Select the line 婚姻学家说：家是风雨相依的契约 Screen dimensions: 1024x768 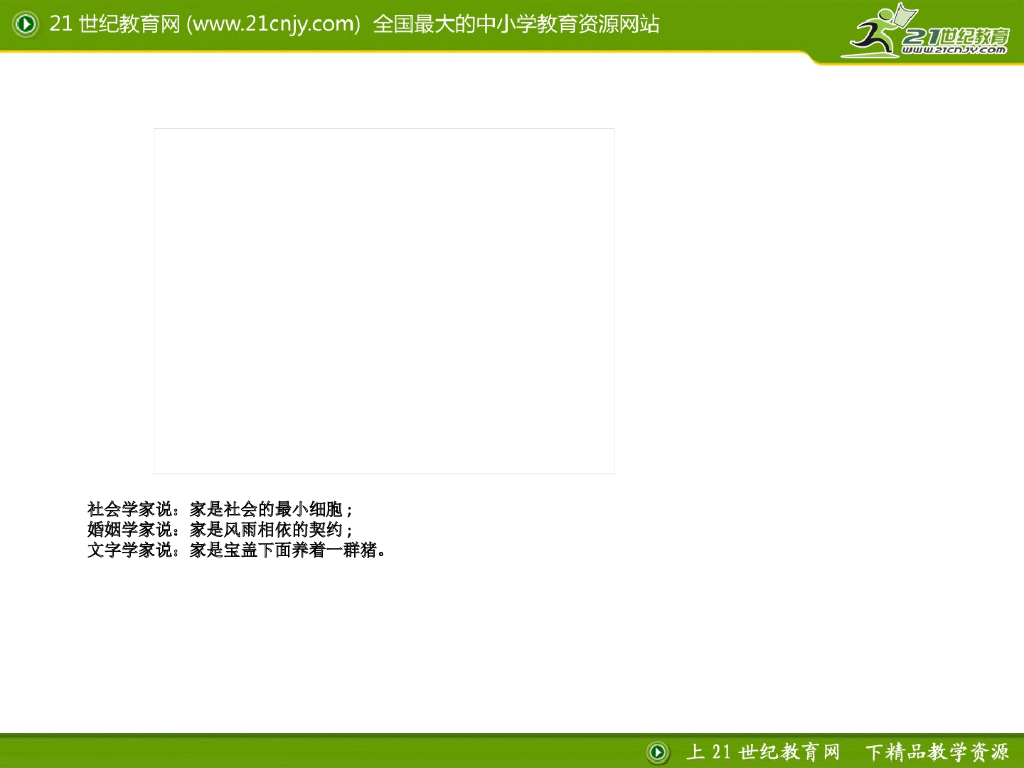click(220, 529)
